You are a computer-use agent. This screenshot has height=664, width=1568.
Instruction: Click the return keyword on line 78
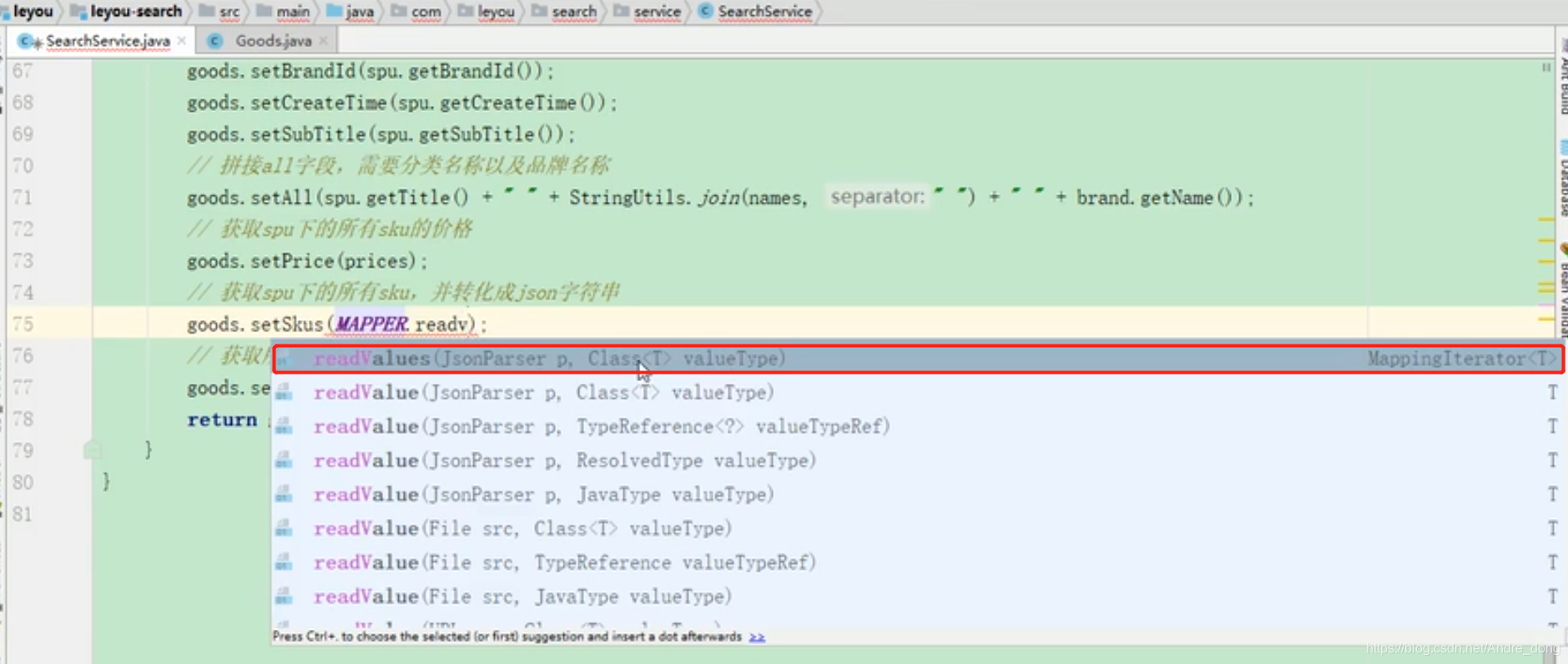(x=222, y=420)
